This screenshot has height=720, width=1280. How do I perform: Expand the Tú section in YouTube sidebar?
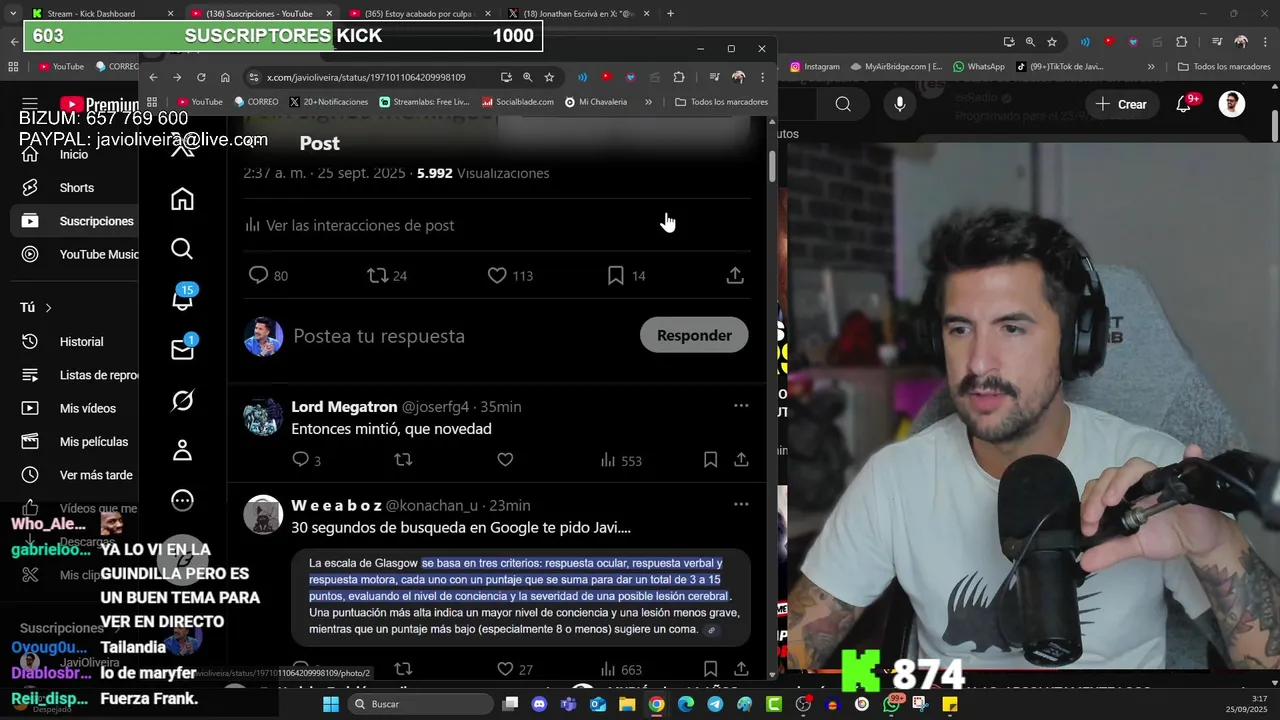coord(36,308)
